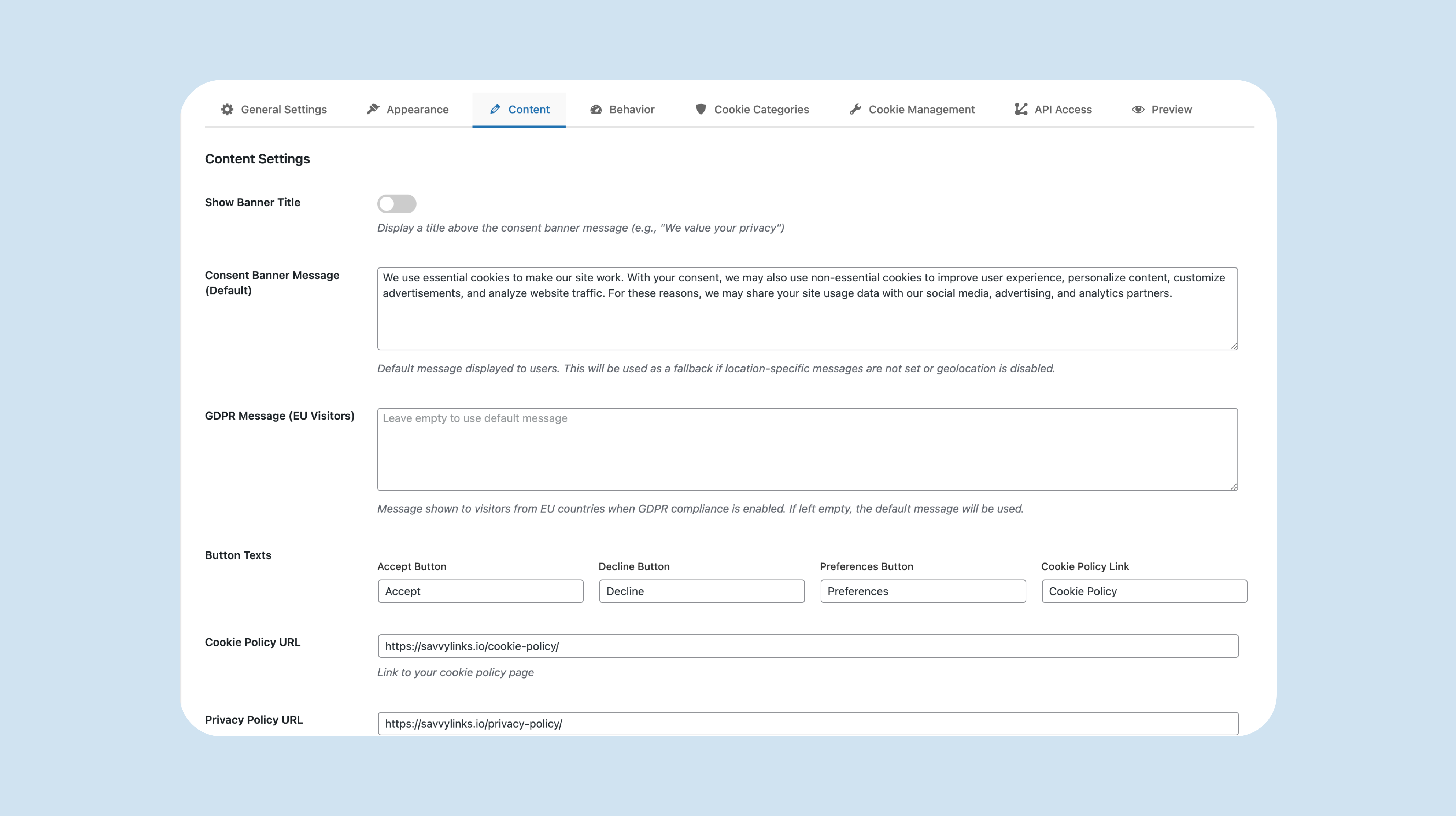Click the paintbrush icon beside Appearance

(x=374, y=109)
